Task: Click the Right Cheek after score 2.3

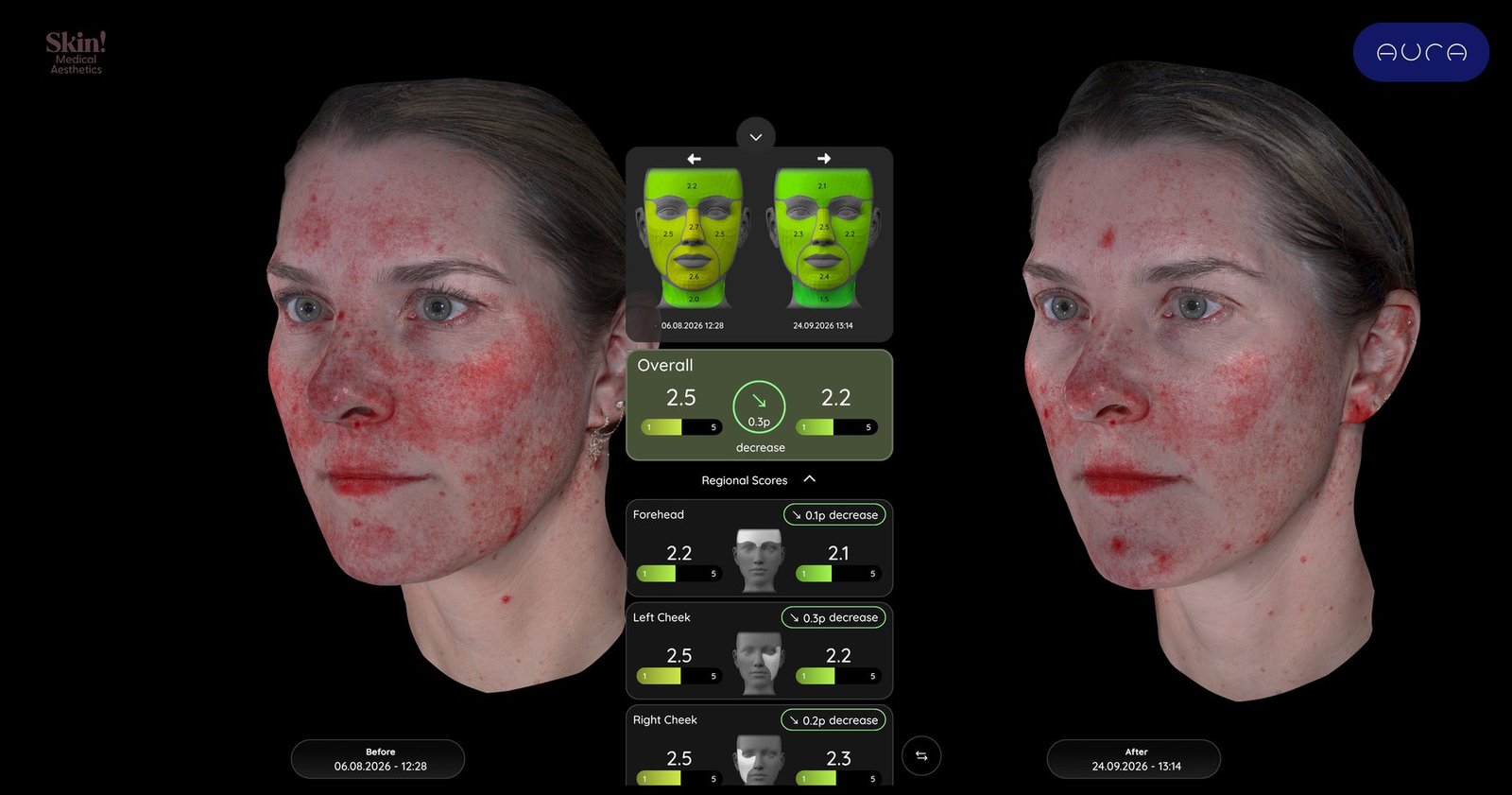Action: (838, 758)
